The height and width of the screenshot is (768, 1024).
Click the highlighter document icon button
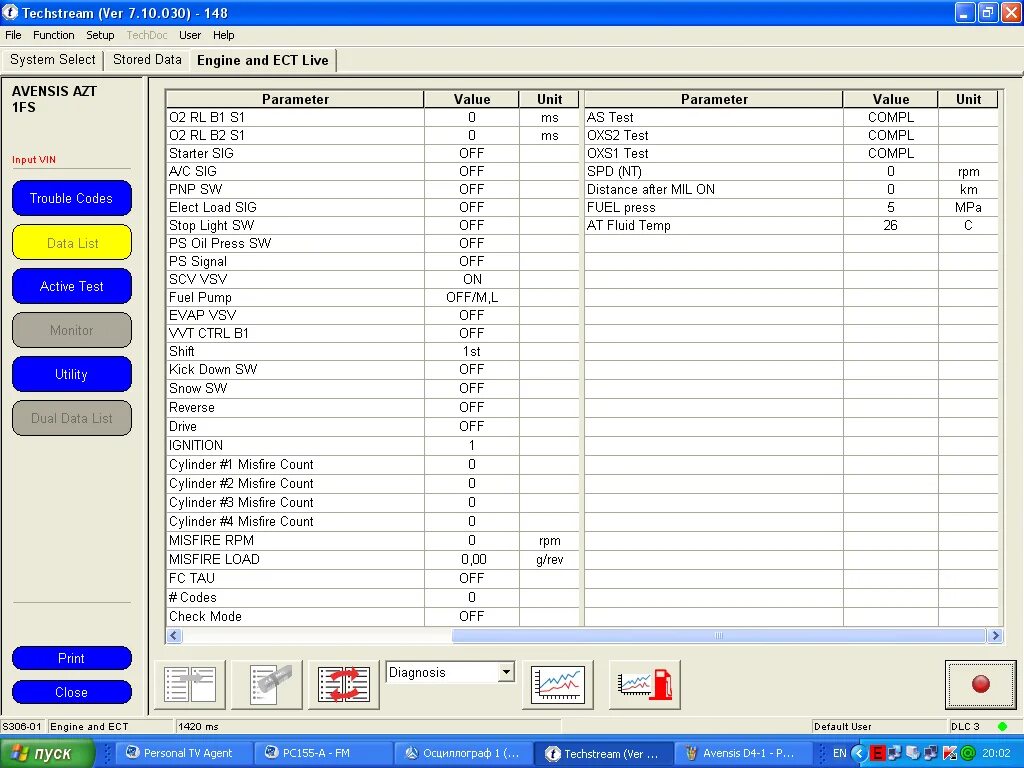coord(266,684)
